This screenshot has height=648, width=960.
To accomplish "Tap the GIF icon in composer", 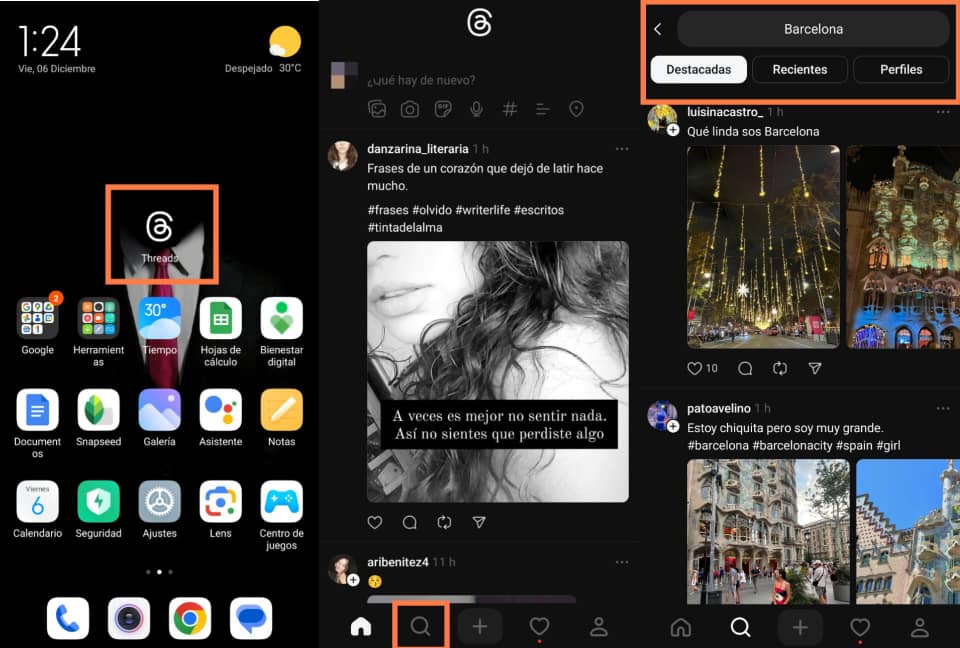I will (443, 109).
